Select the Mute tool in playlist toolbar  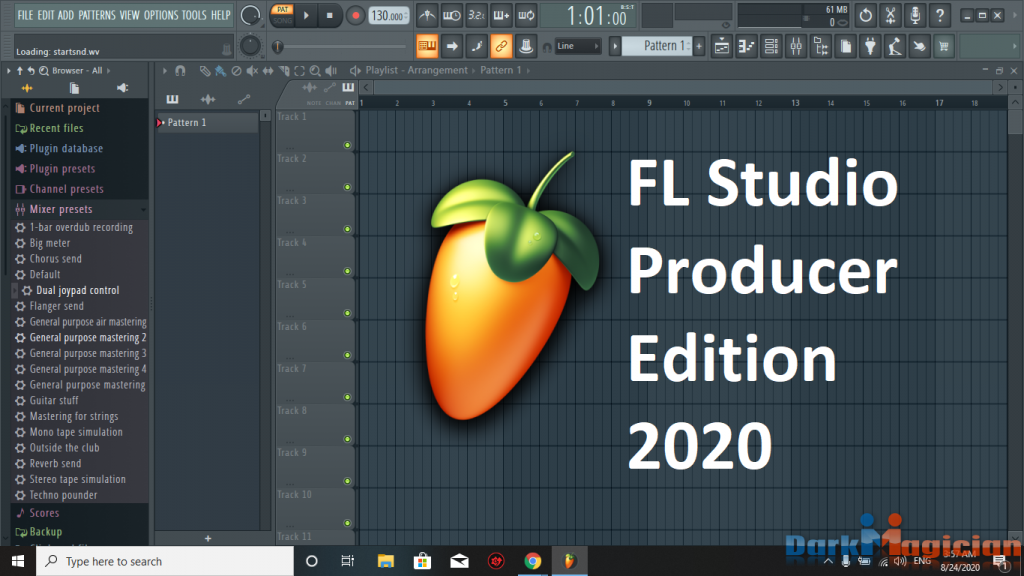point(252,71)
